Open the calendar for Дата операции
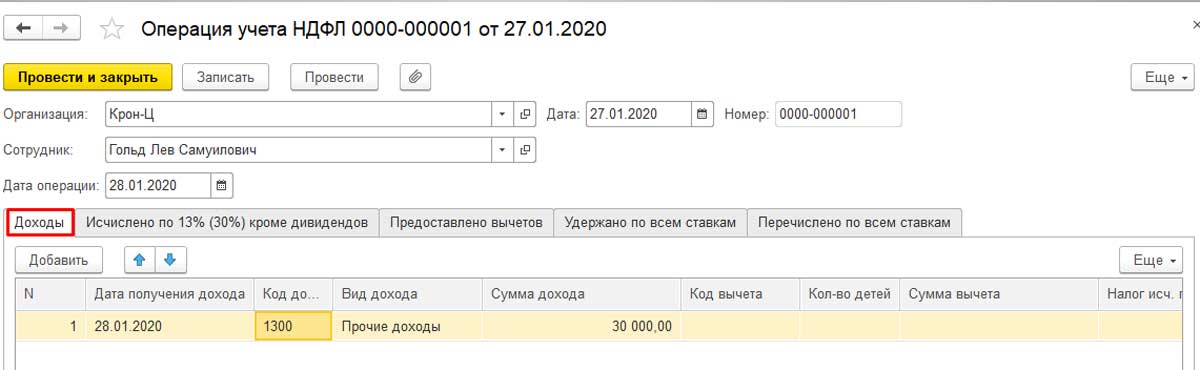1200x370 pixels. tap(222, 185)
